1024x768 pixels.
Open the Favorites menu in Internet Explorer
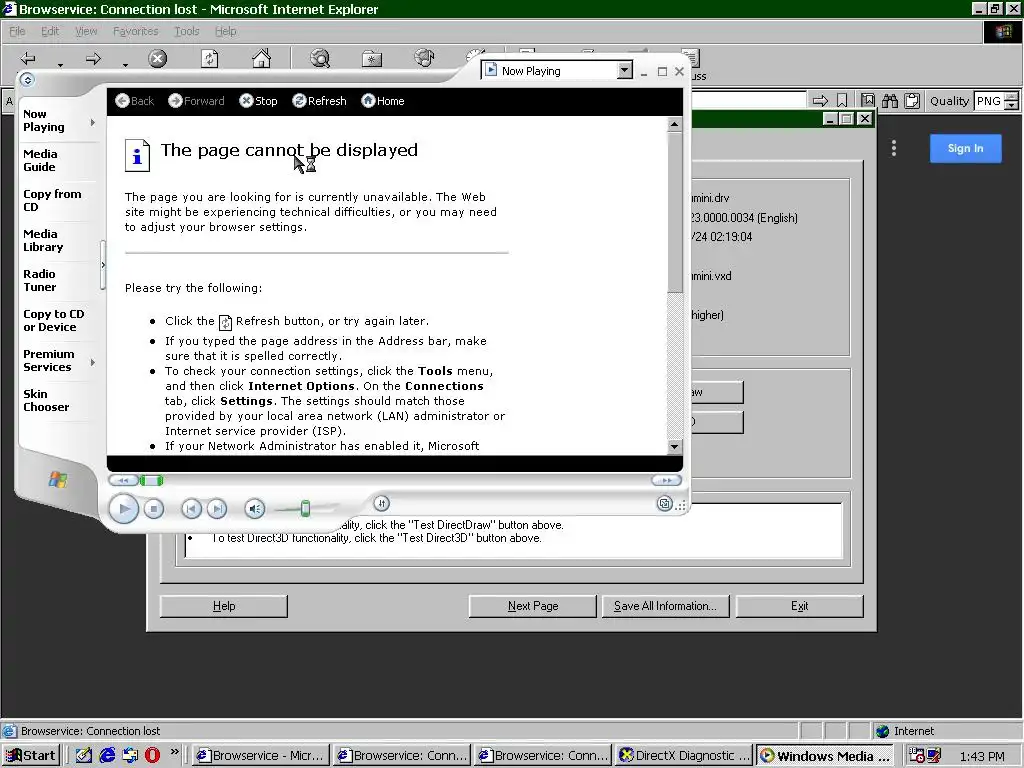coord(135,31)
